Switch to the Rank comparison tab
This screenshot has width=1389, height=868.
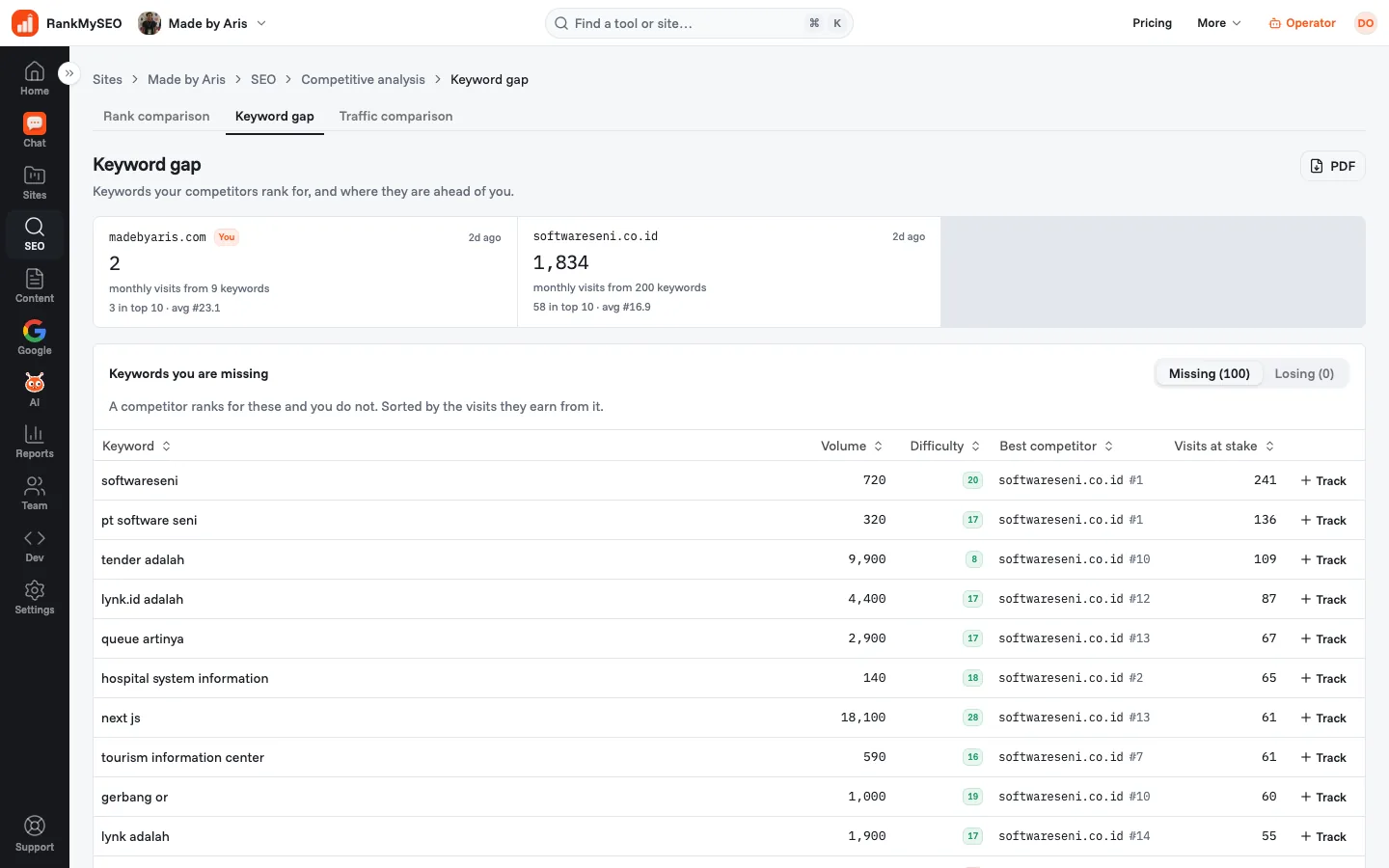(x=156, y=116)
